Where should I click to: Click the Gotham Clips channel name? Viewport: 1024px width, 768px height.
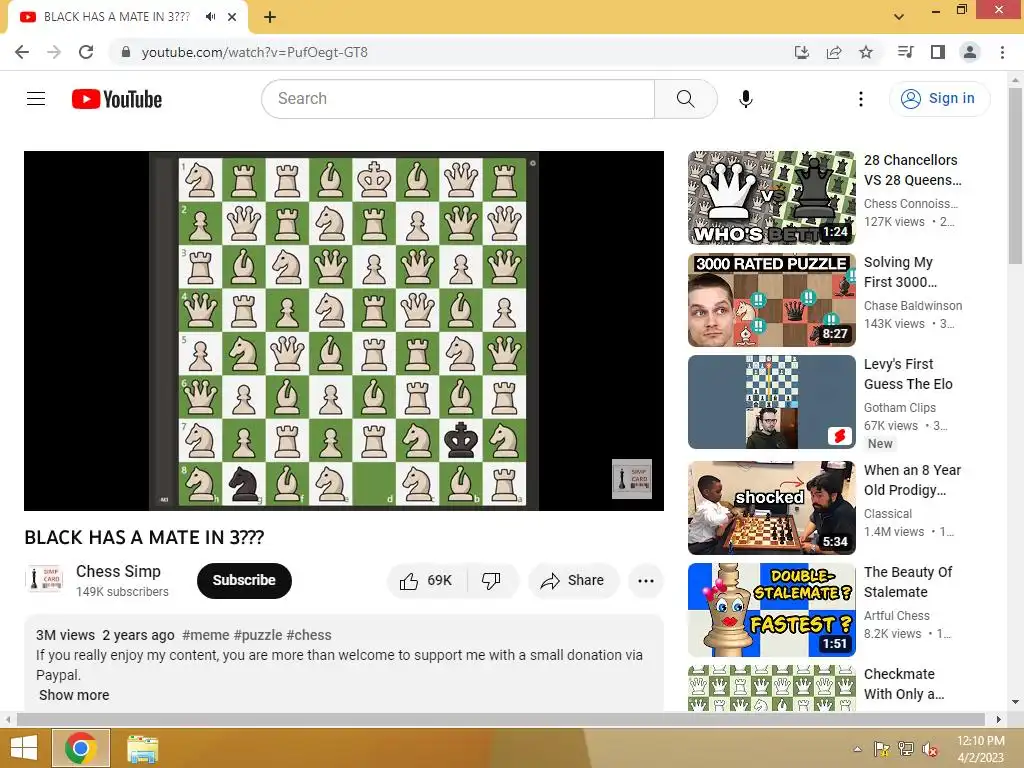[x=900, y=408]
